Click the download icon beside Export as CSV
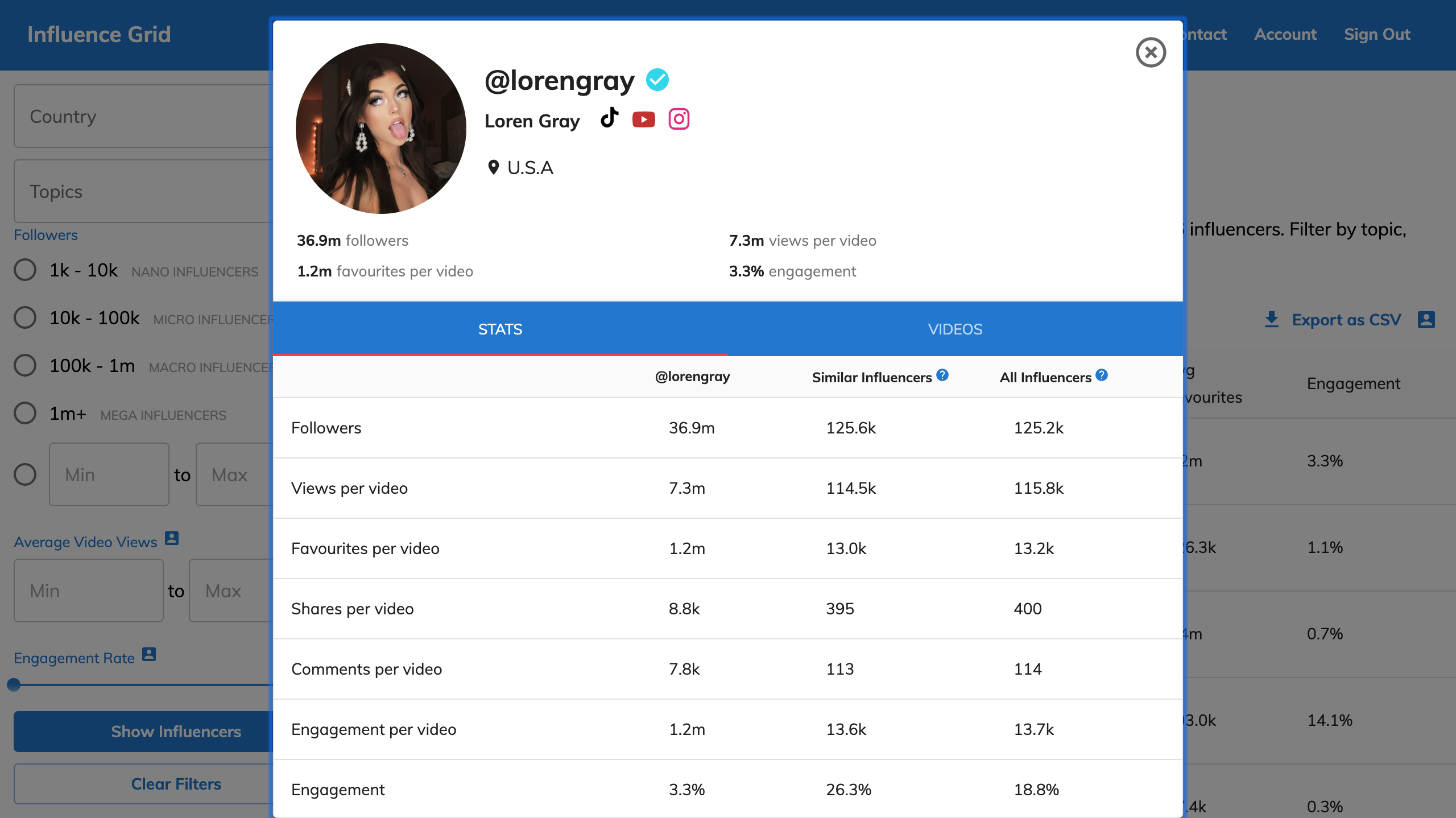 (x=1271, y=320)
